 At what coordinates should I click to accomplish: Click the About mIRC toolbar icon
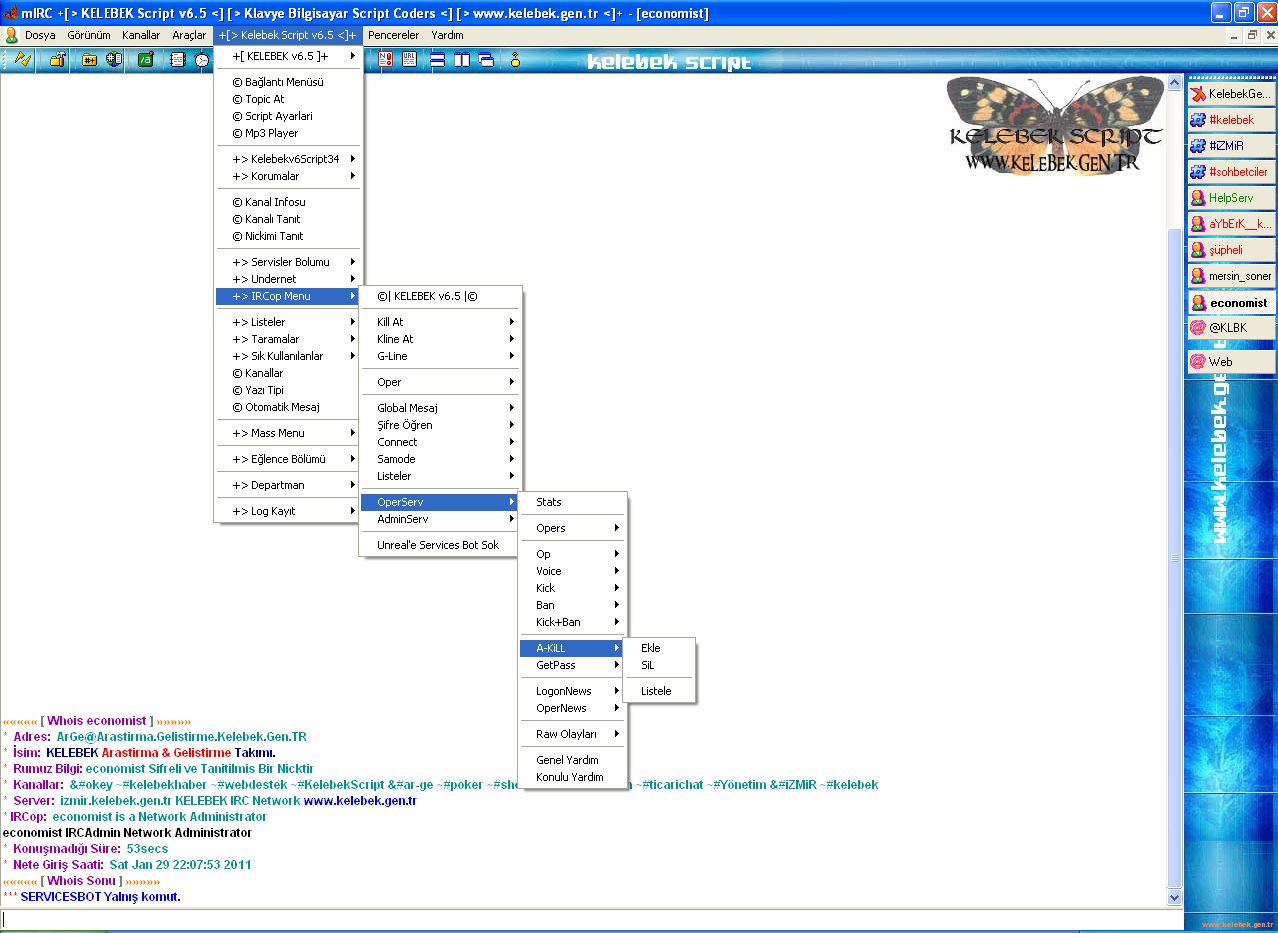pyautogui.click(x=516, y=60)
